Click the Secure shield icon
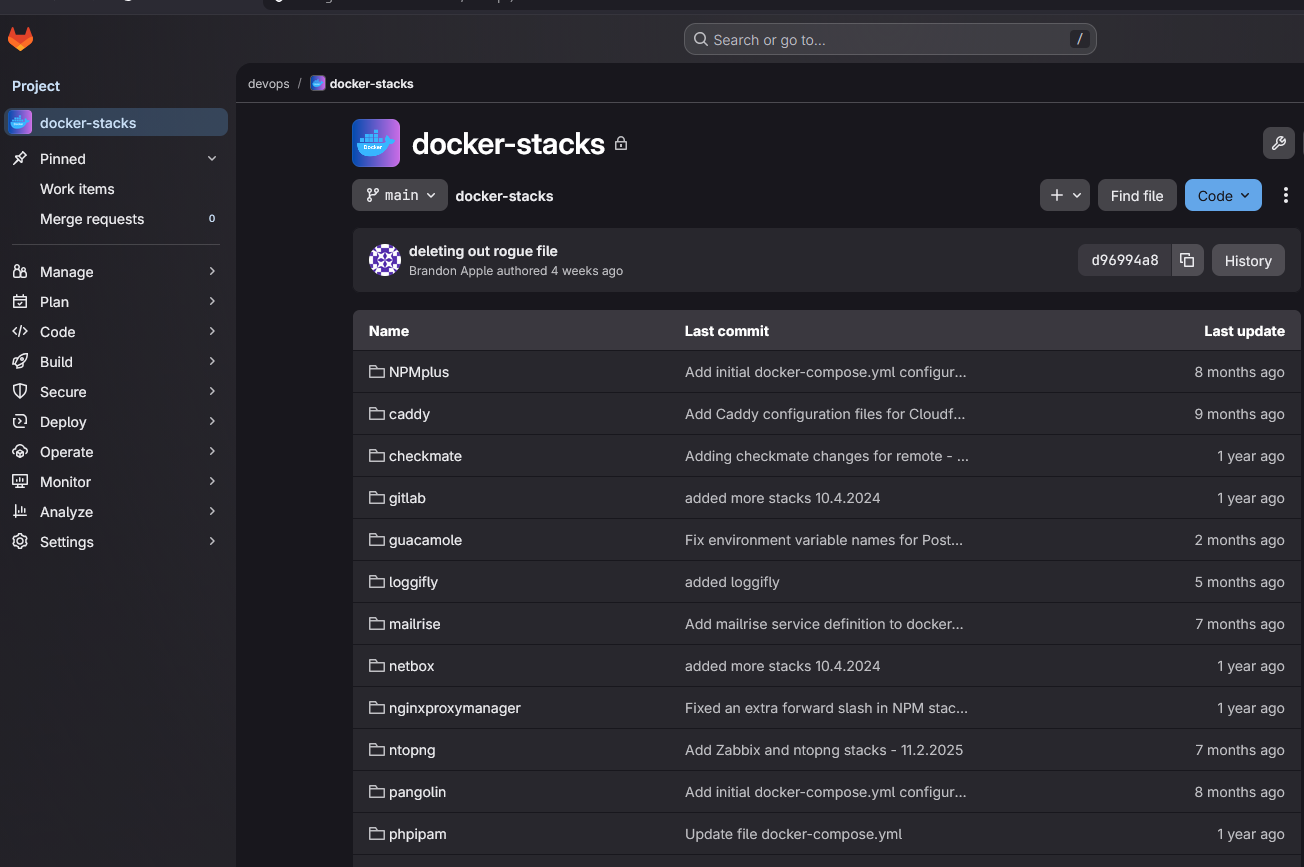The width and height of the screenshot is (1304, 867). [x=19, y=392]
